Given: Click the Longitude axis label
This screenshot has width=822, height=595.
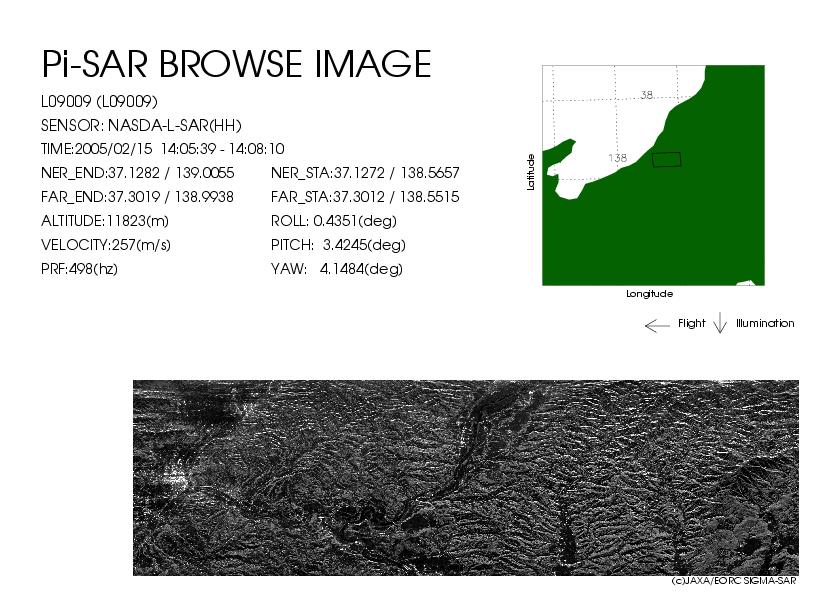Looking at the screenshot, I should tap(650, 294).
